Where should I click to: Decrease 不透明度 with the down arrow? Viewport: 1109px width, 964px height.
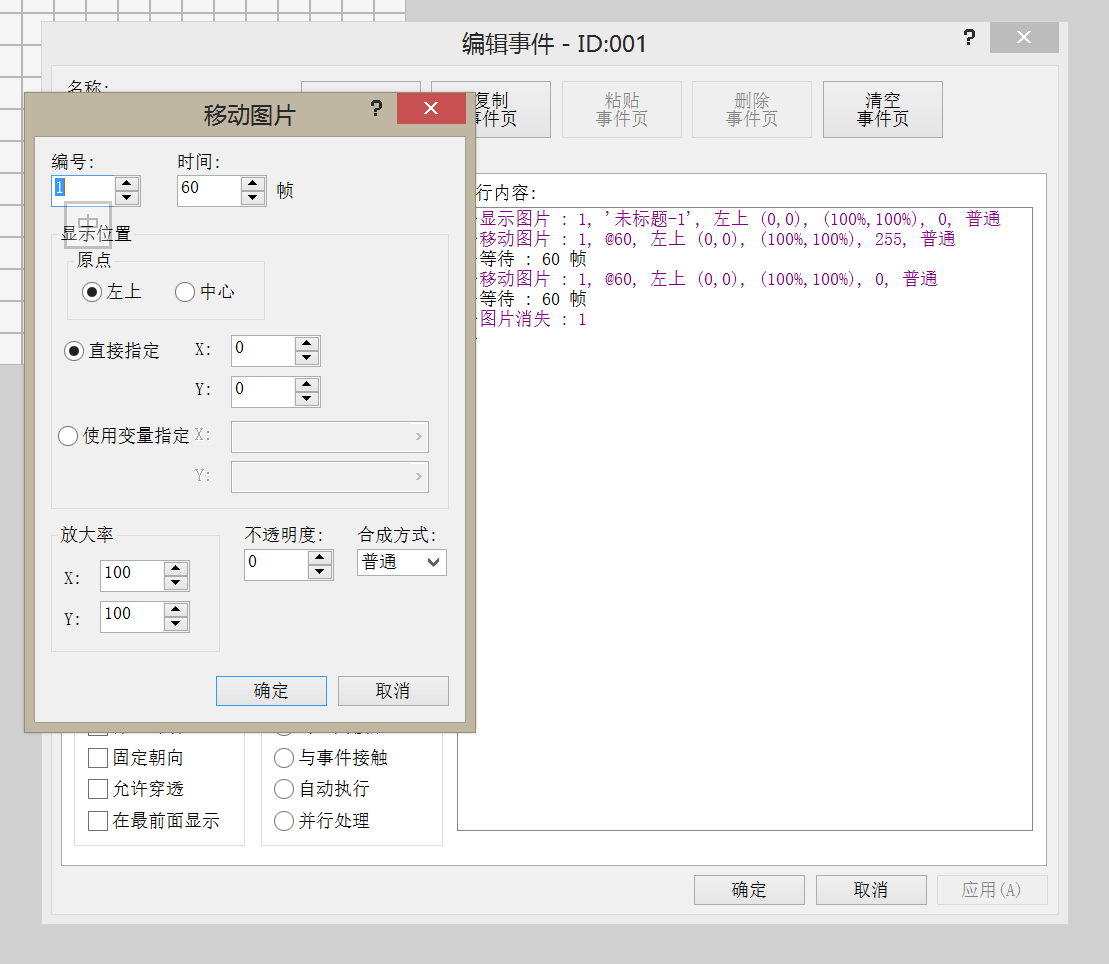click(320, 571)
